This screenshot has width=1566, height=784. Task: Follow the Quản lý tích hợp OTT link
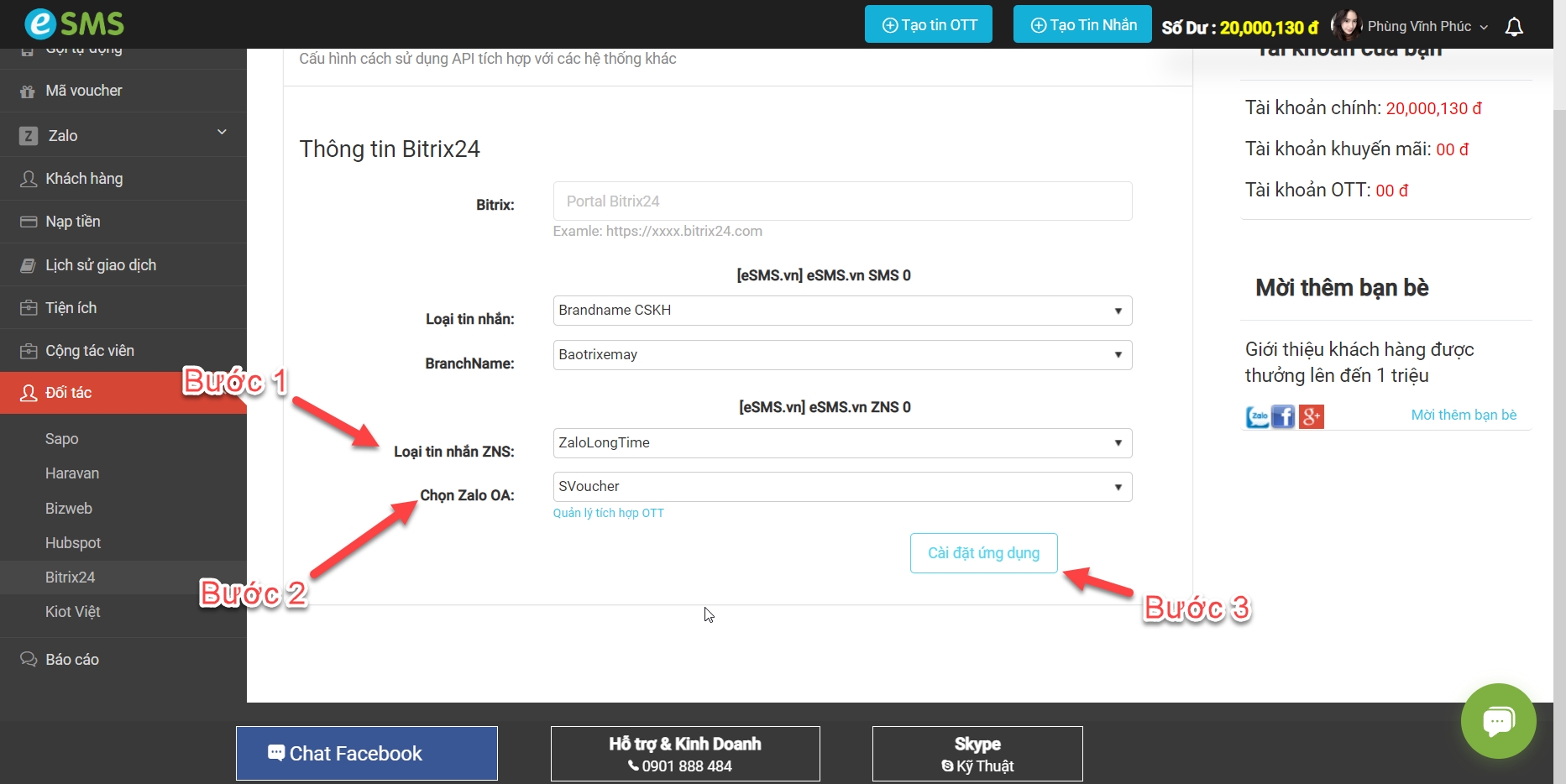coord(608,513)
